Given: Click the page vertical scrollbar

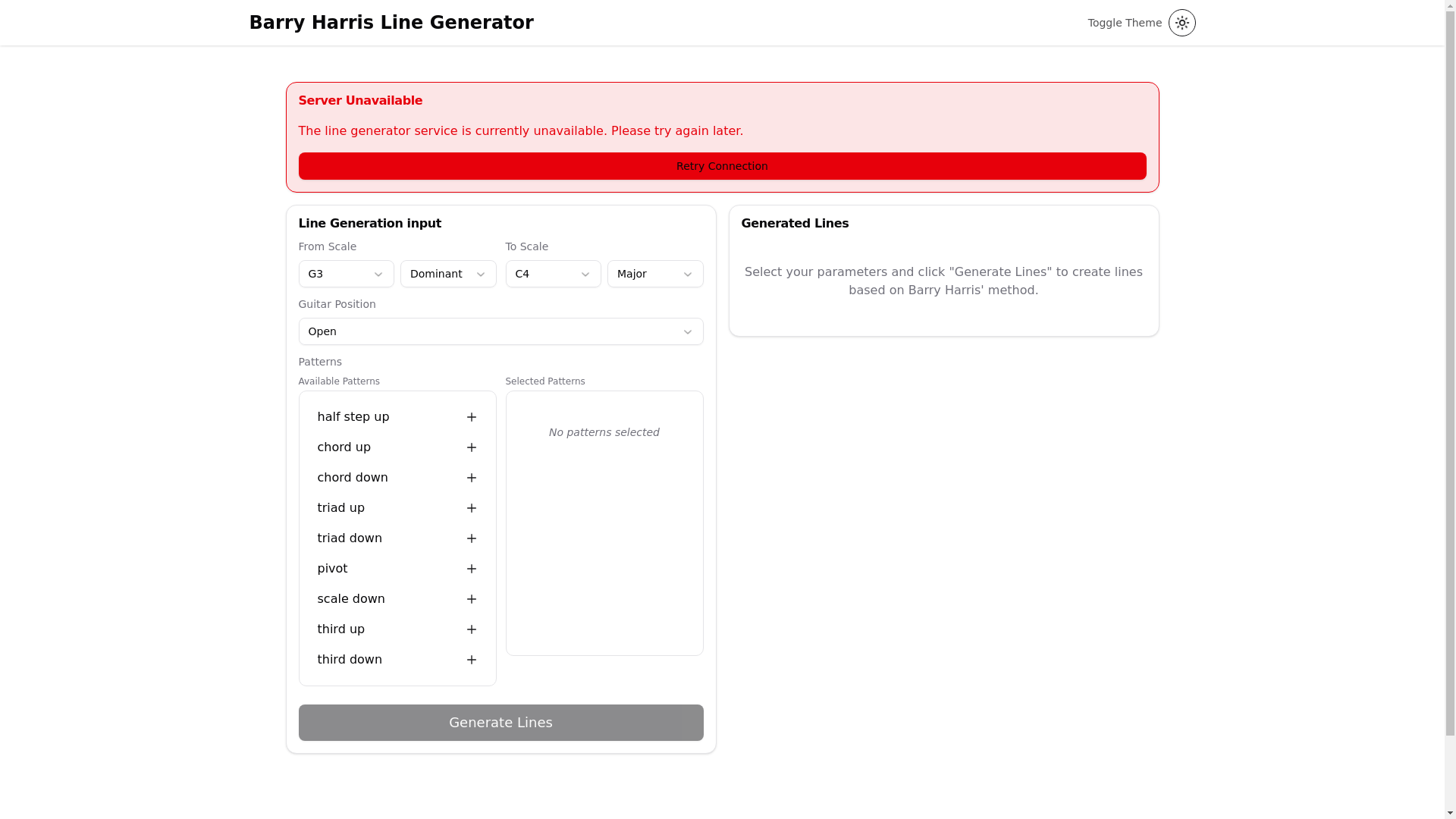Looking at the screenshot, I should (1450, 372).
